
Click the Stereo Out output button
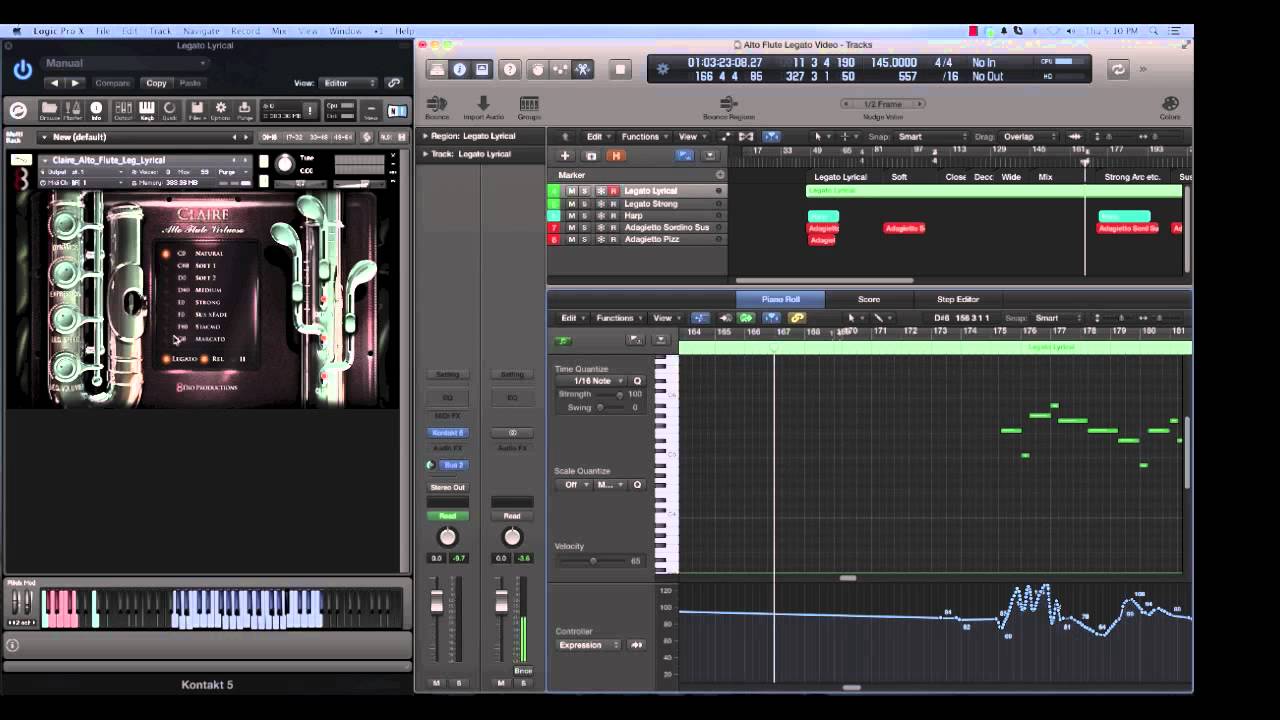[x=447, y=487]
